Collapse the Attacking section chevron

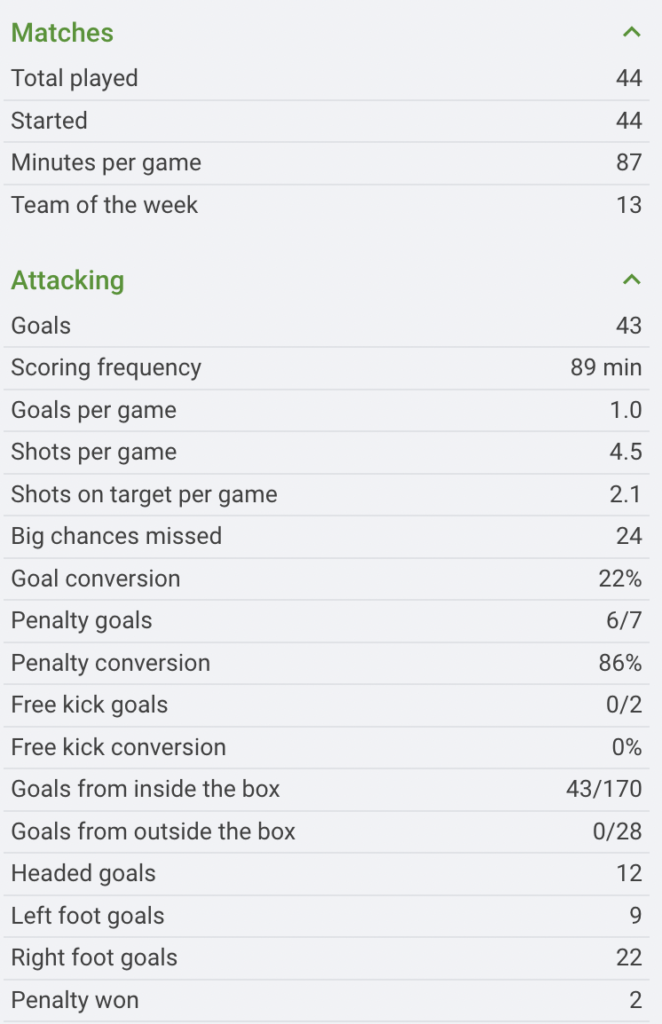(631, 280)
